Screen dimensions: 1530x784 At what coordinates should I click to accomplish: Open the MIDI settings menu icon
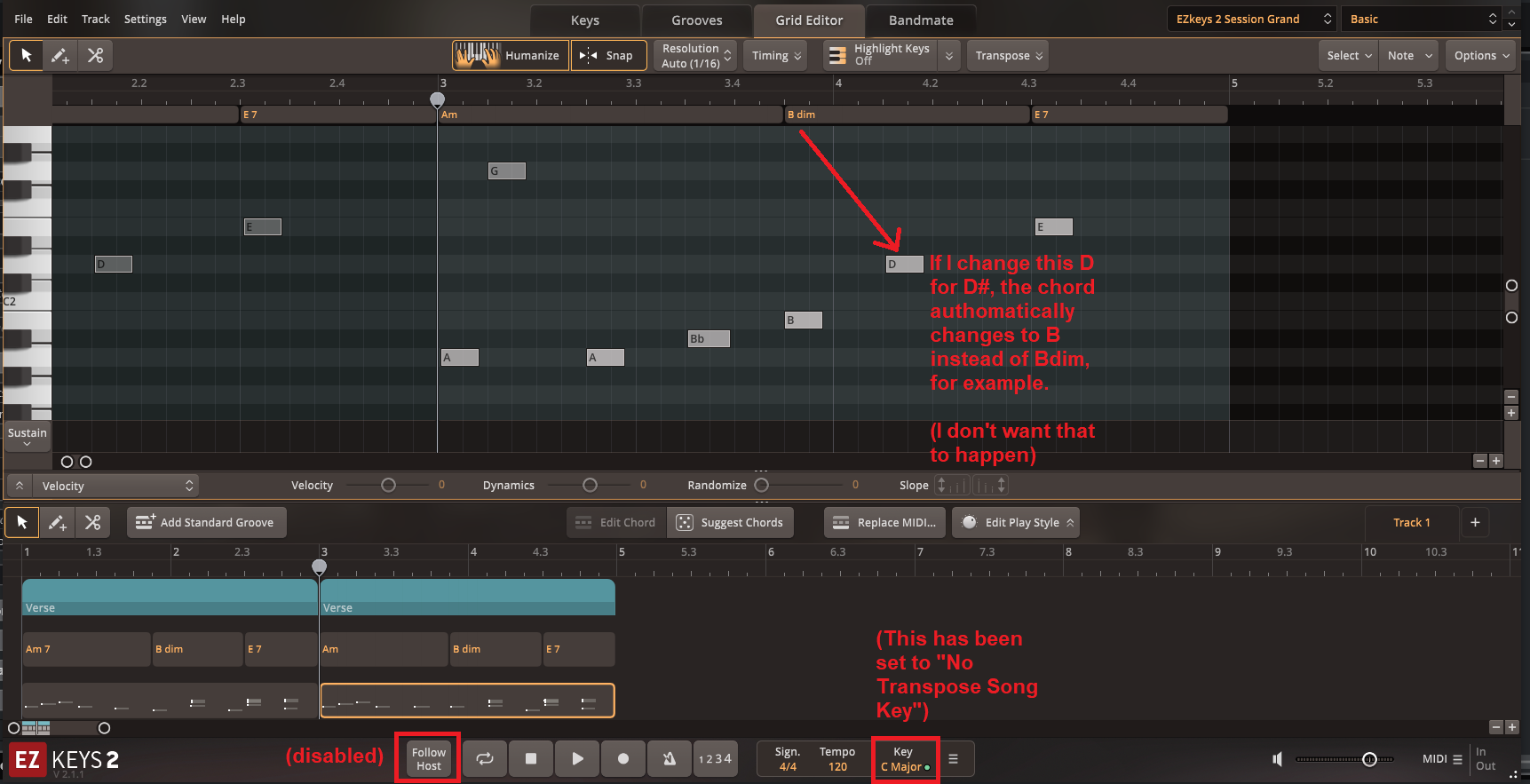[1457, 759]
